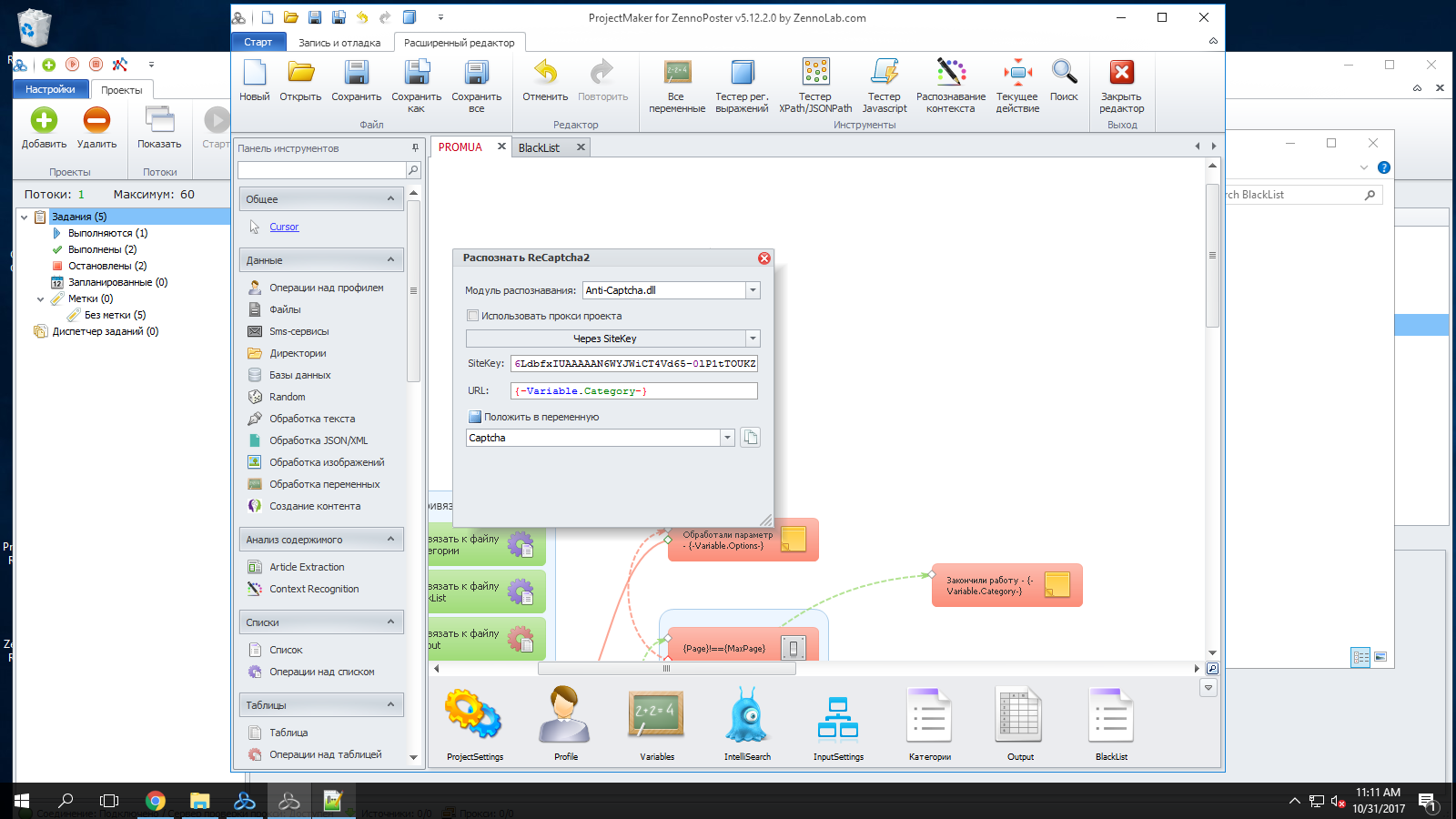Select Context Recognition tool
The height and width of the screenshot is (819, 1456).
314,589
